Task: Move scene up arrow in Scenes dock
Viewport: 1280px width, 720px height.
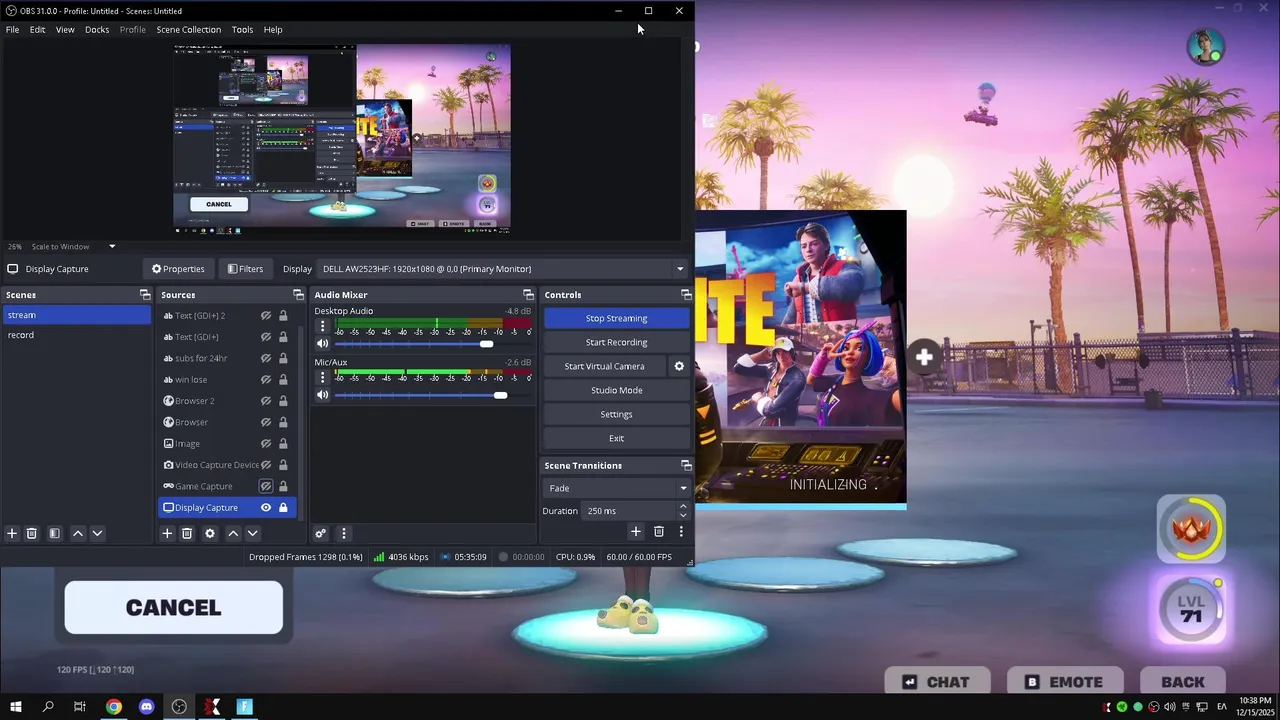Action: [x=78, y=534]
